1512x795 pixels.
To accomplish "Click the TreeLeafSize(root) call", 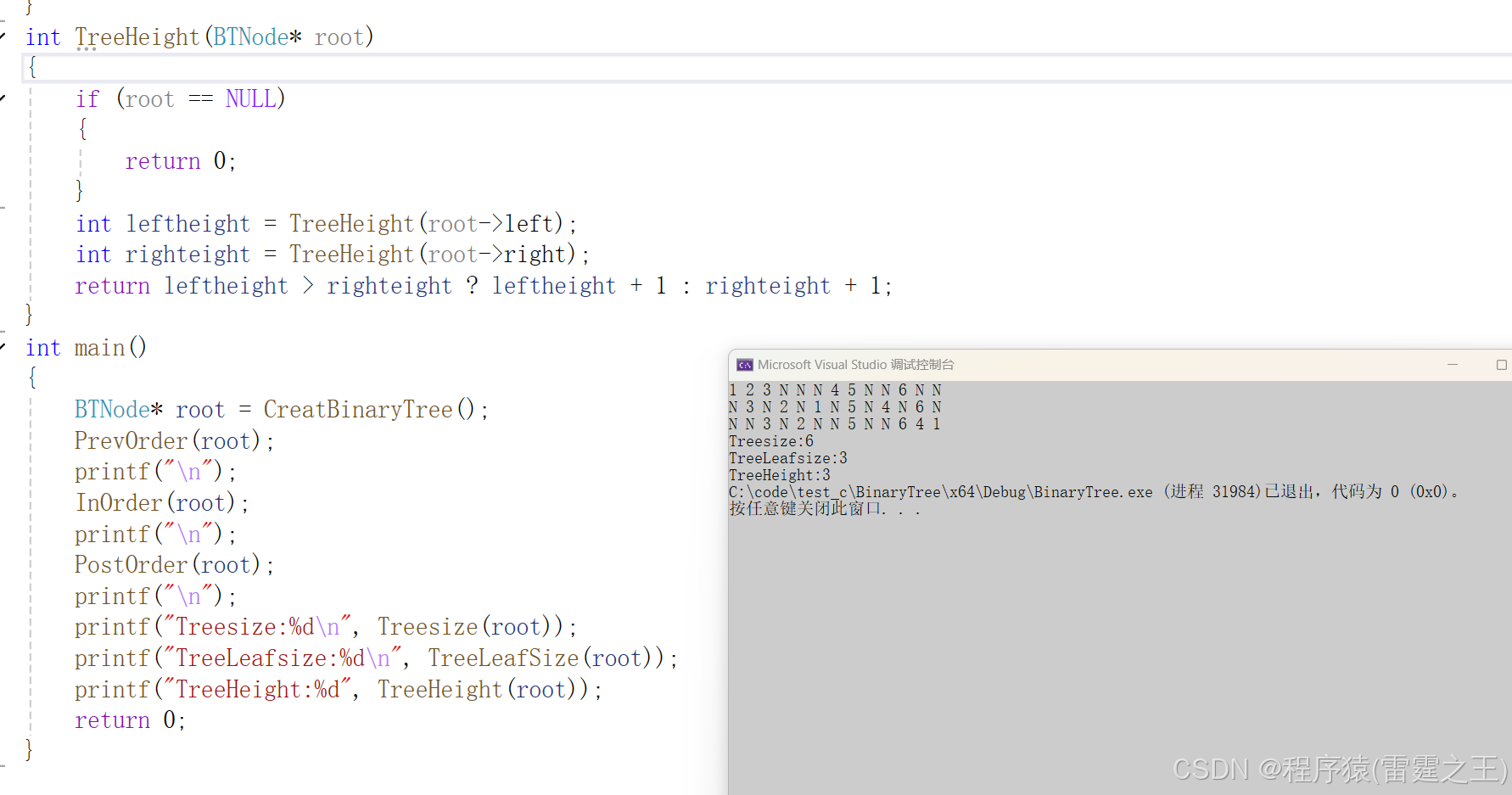I will pos(546,658).
